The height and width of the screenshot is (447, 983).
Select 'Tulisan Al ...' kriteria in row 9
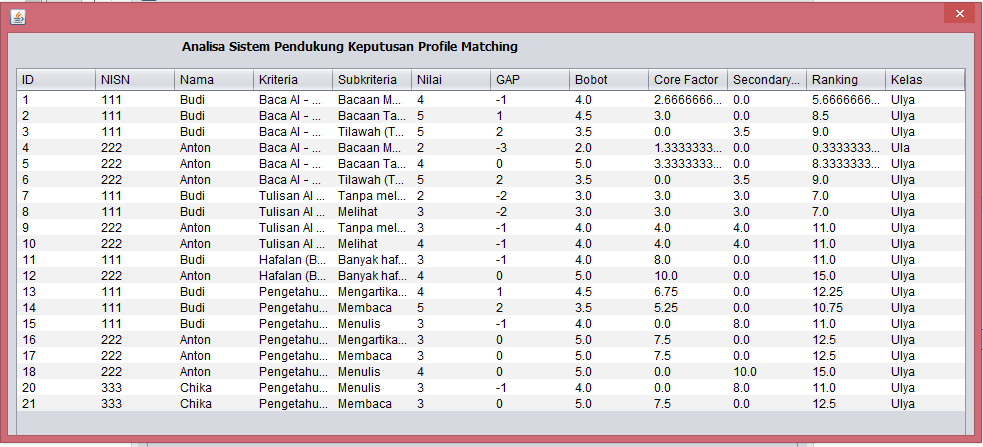(293, 228)
